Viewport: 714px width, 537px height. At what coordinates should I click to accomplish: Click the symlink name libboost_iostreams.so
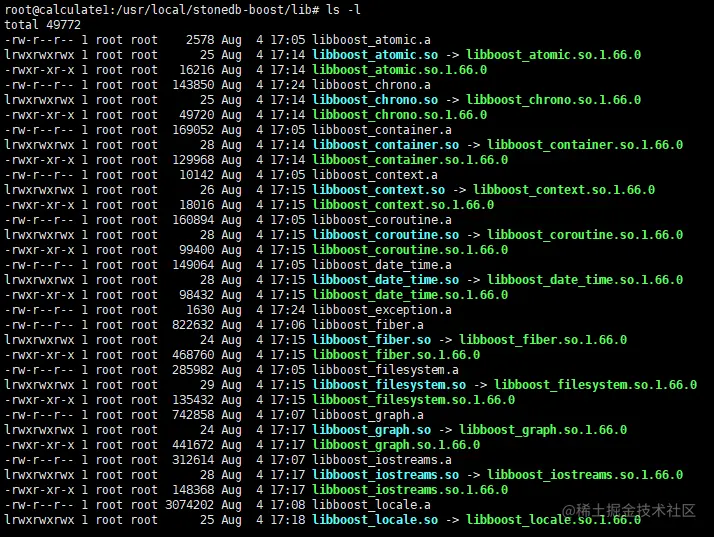click(x=385, y=476)
